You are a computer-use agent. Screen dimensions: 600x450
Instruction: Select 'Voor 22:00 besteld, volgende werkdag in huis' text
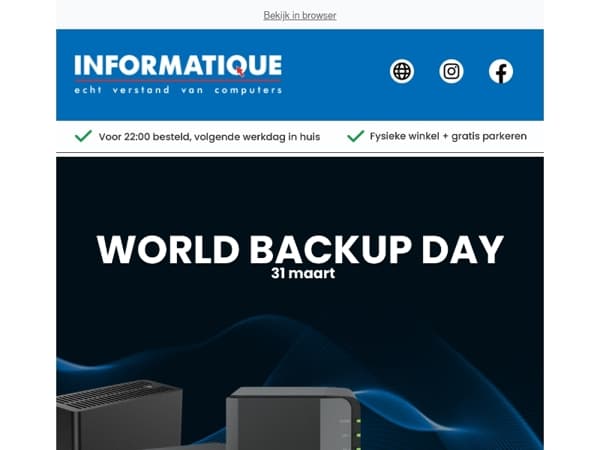click(x=209, y=136)
